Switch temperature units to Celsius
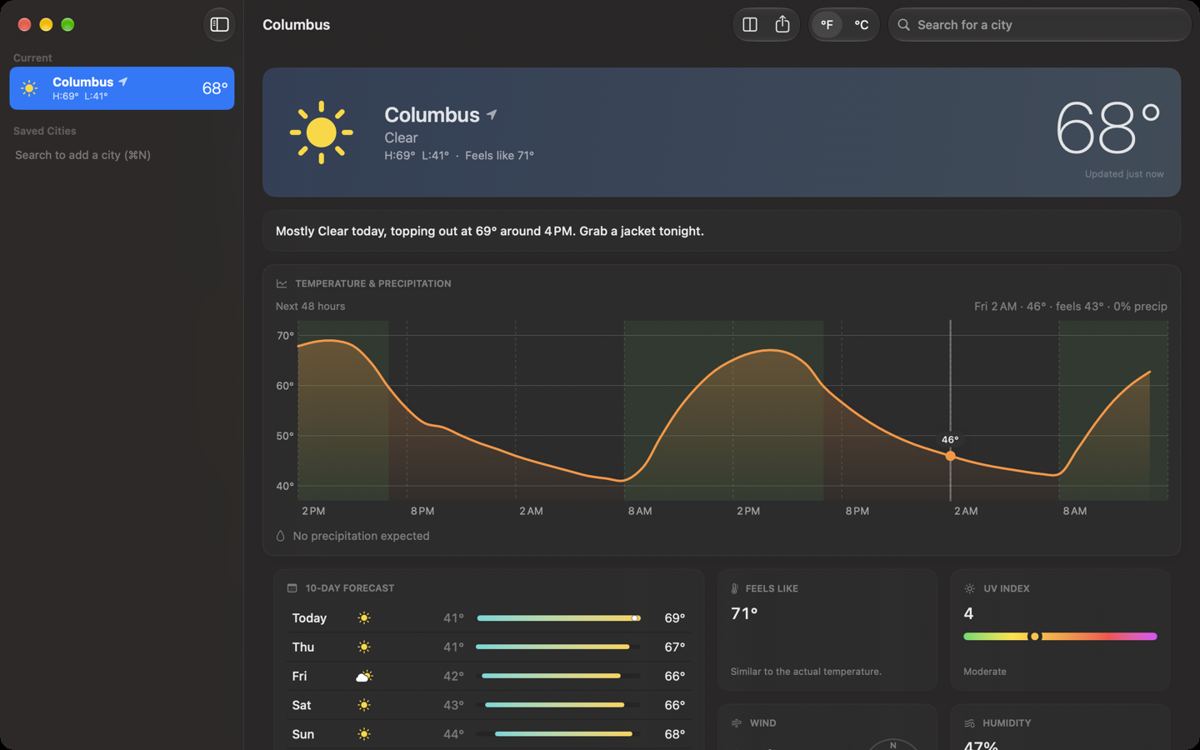 tap(861, 25)
